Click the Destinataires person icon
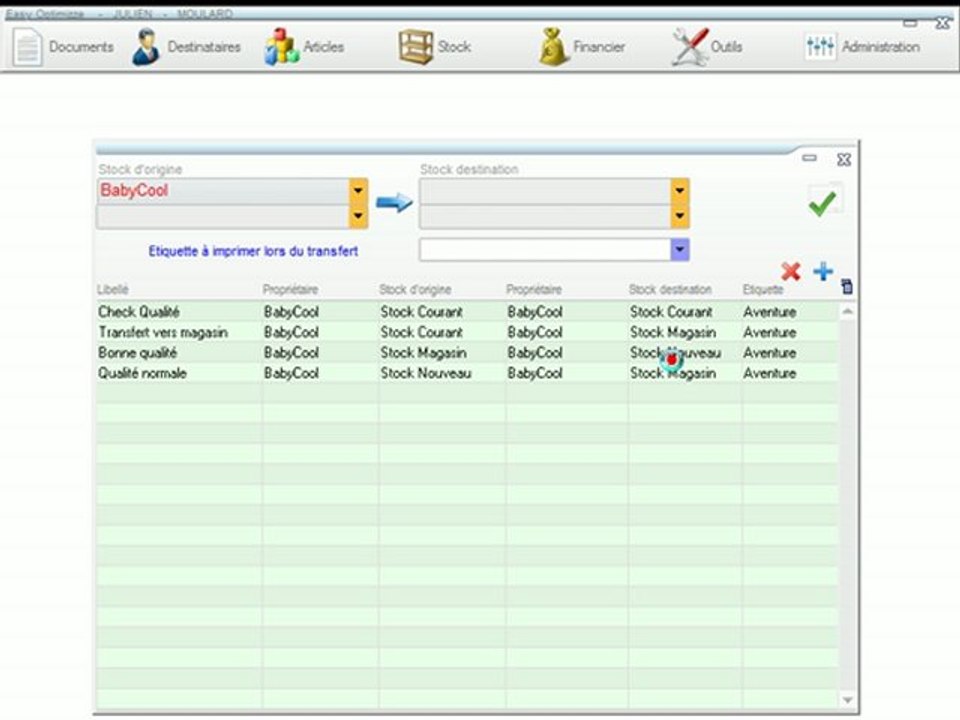 pos(146,47)
